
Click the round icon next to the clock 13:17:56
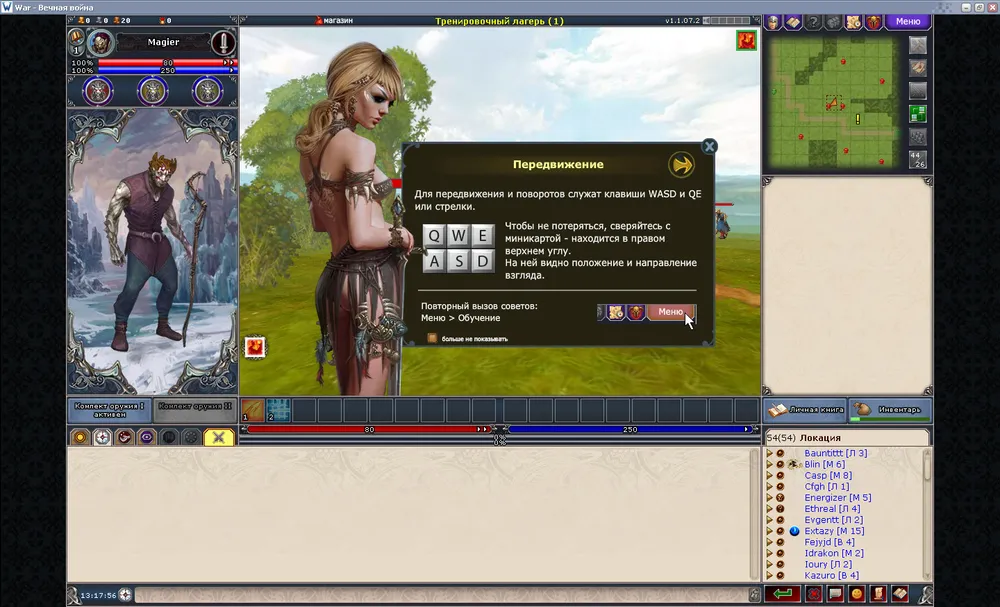tap(125, 595)
